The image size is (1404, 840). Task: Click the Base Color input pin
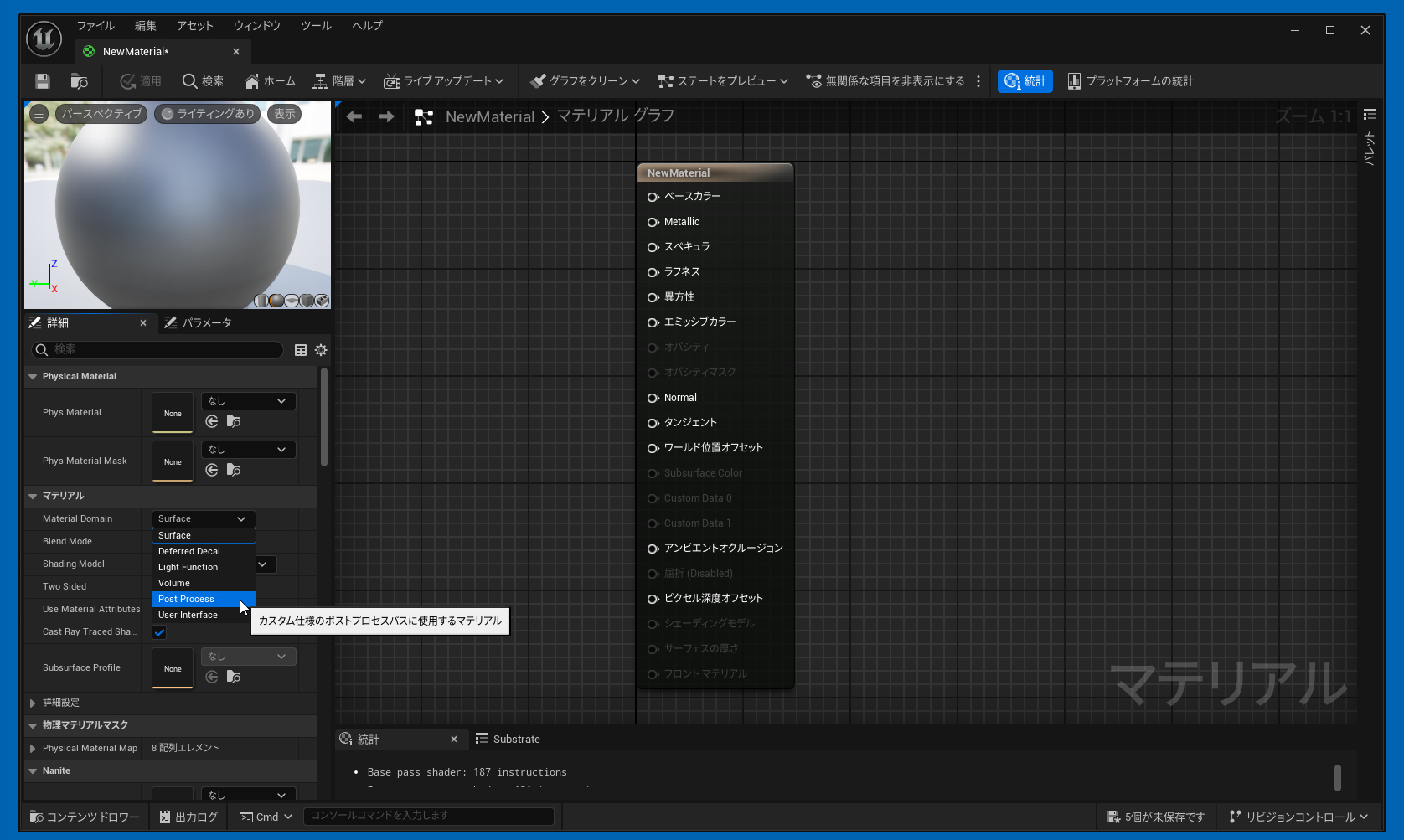(653, 197)
